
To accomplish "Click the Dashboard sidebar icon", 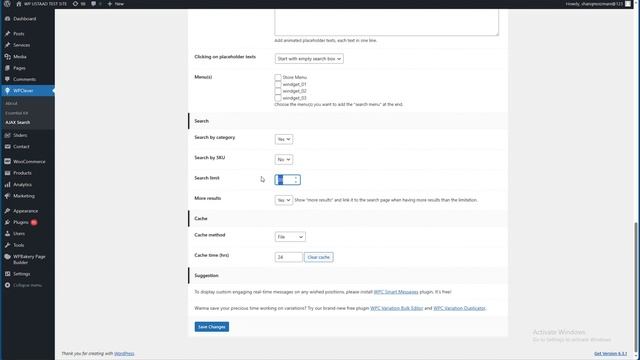I will pos(7,19).
